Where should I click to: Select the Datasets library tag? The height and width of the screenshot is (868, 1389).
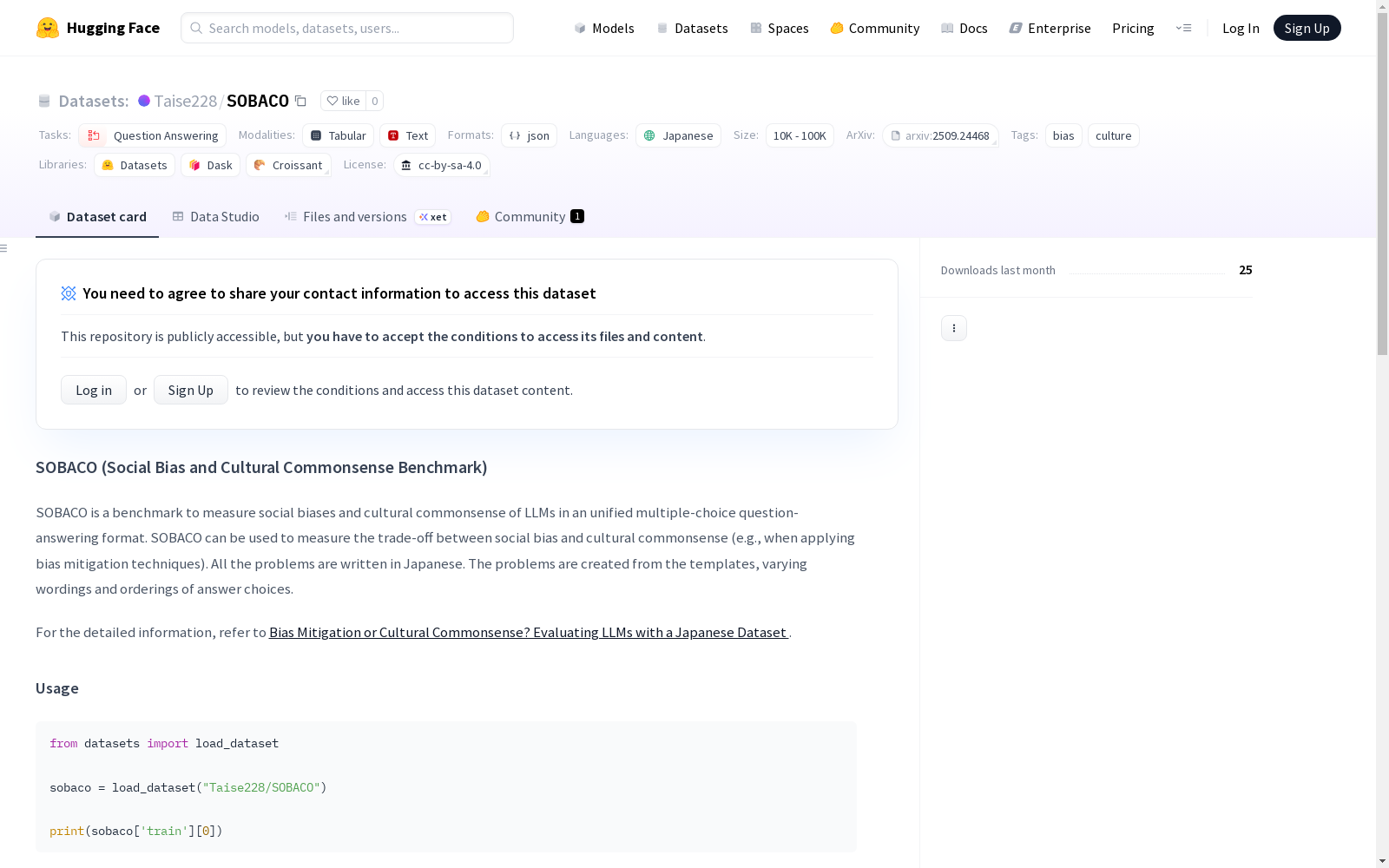click(135, 165)
